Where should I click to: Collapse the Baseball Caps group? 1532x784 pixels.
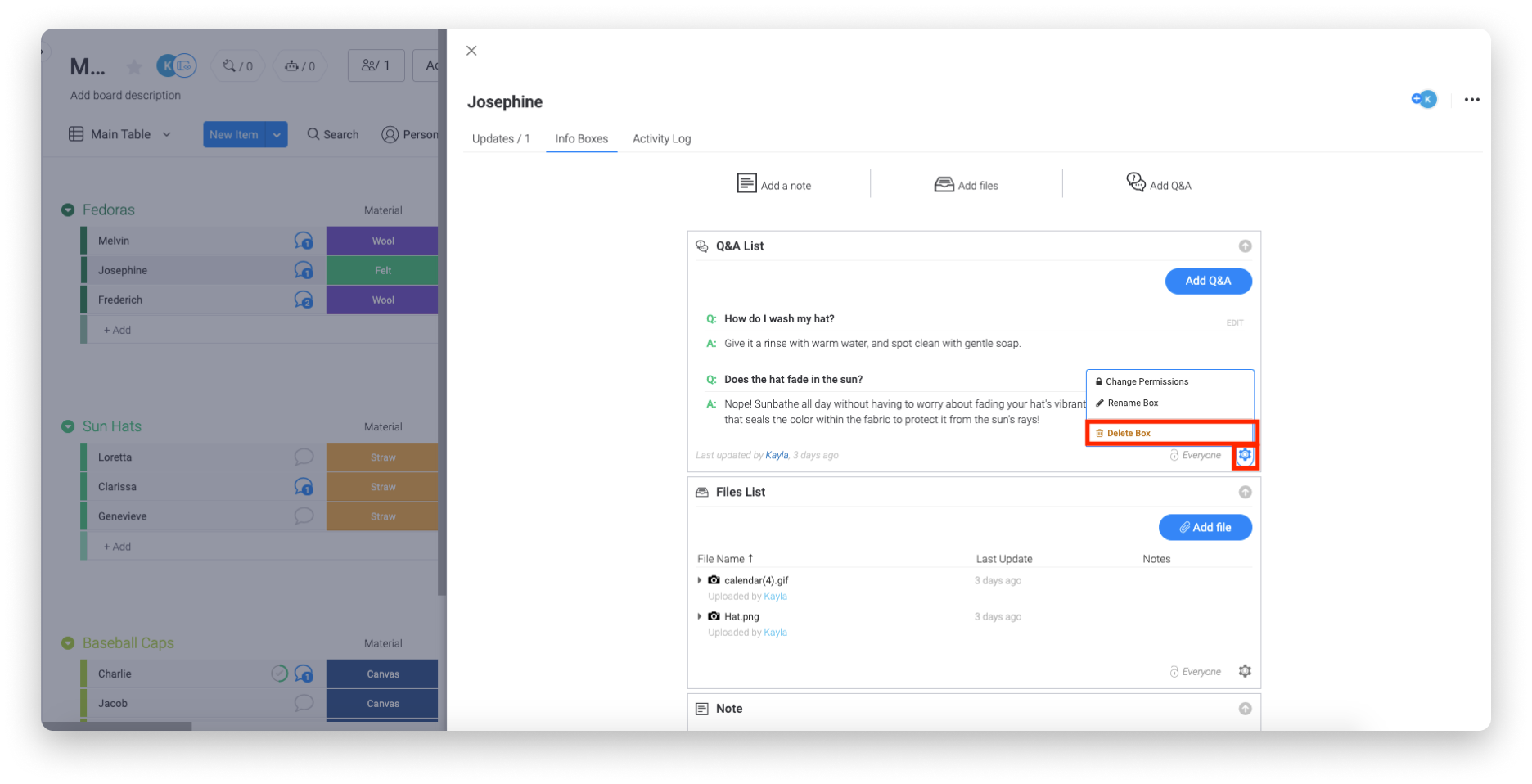[x=68, y=643]
